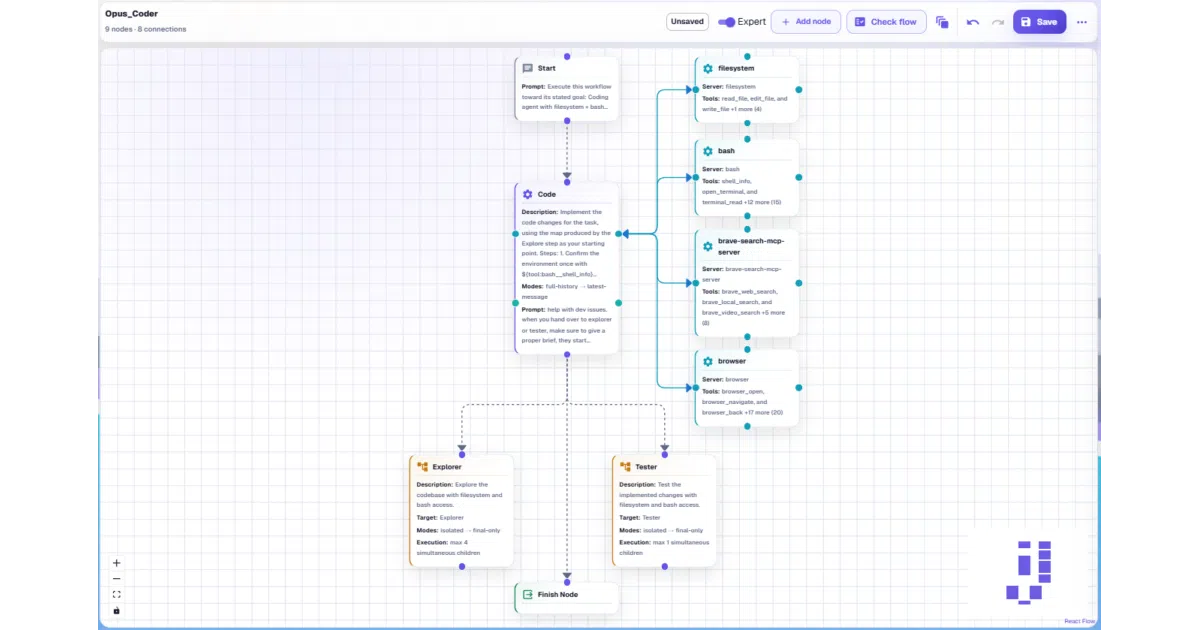
Task: Select the Tester subagent node
Action: (664, 511)
